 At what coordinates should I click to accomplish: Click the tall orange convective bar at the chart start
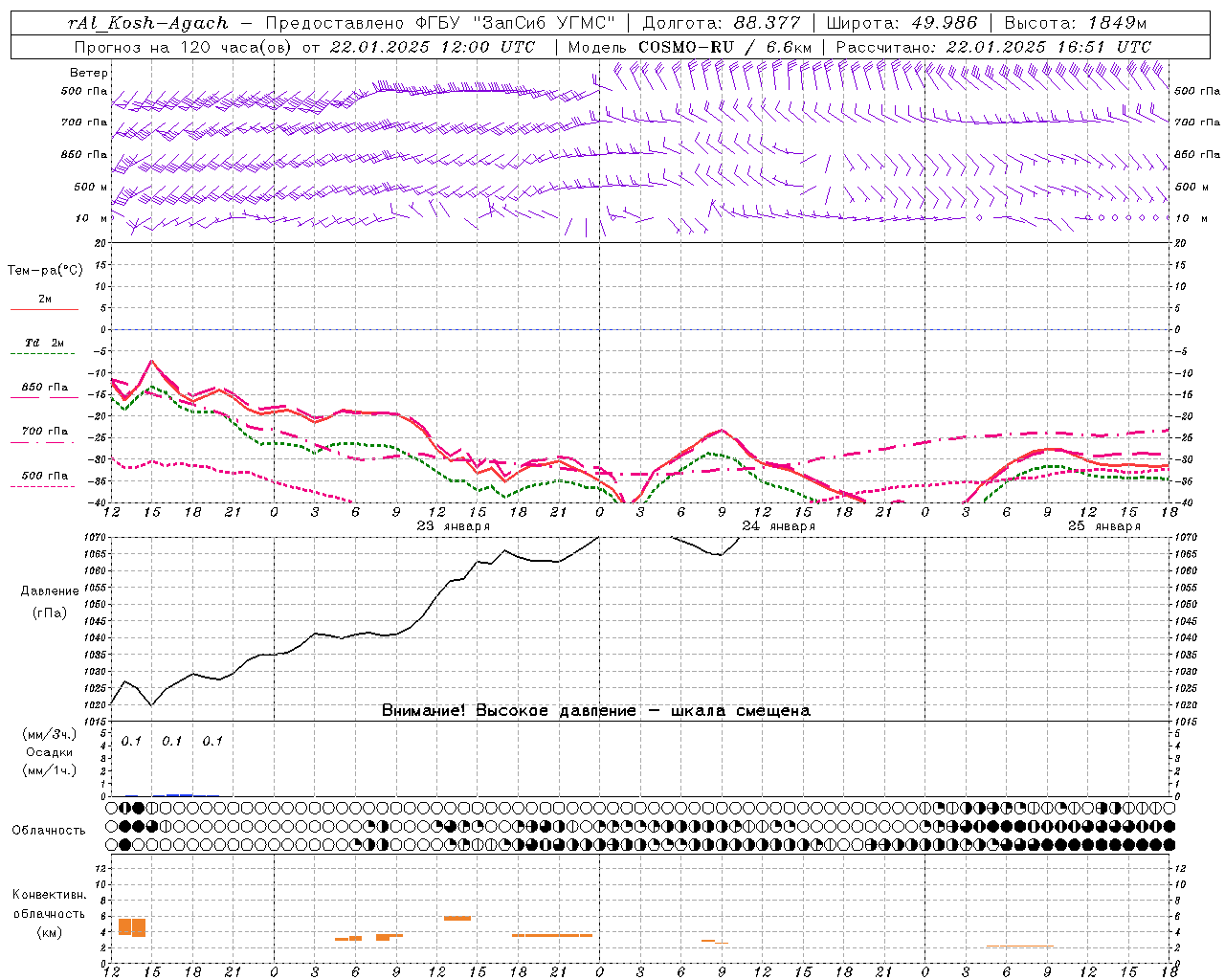pos(132,927)
